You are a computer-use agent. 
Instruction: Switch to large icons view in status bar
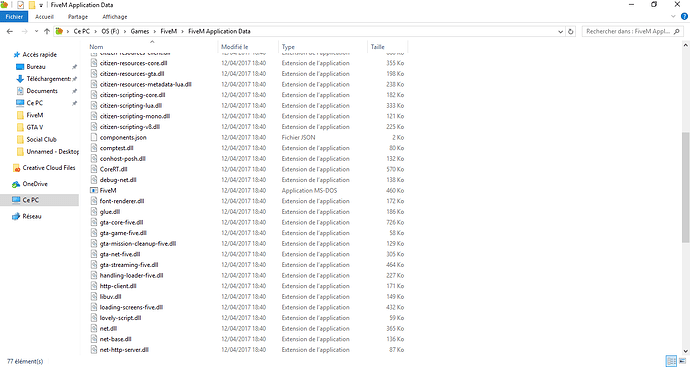click(x=683, y=361)
